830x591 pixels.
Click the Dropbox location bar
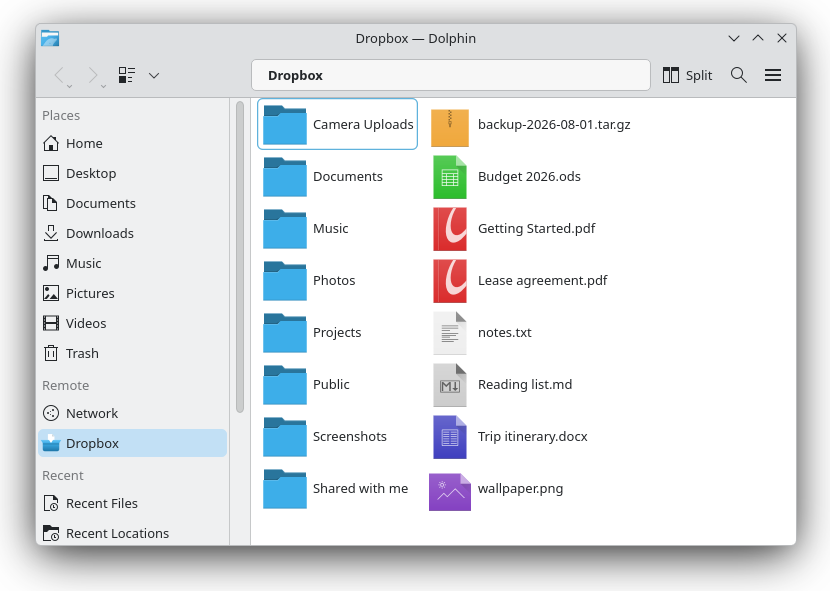450,75
